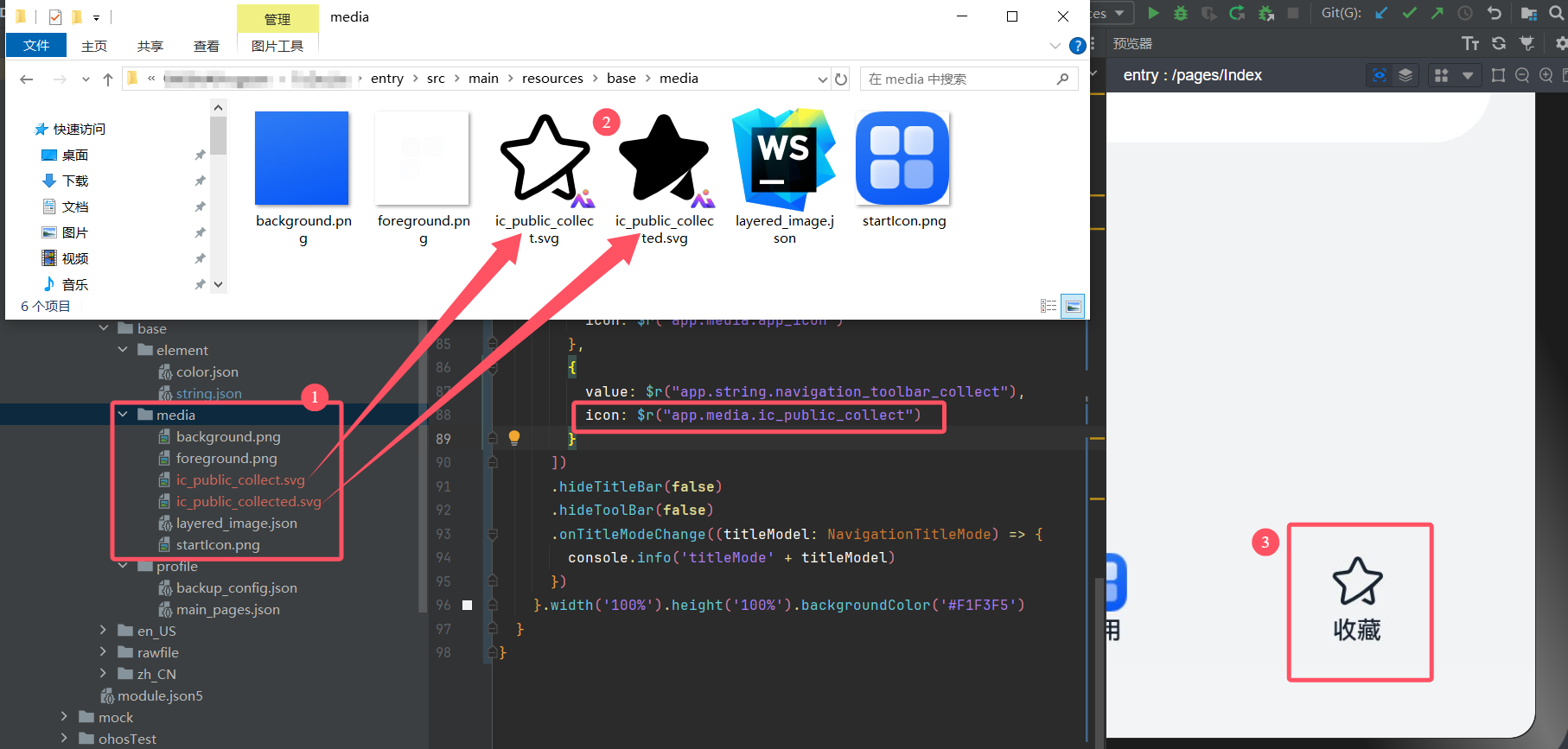Image resolution: width=1568 pixels, height=749 pixels.
Task: Open the dropdown arrow beside the device grid icon
Action: (1467, 76)
